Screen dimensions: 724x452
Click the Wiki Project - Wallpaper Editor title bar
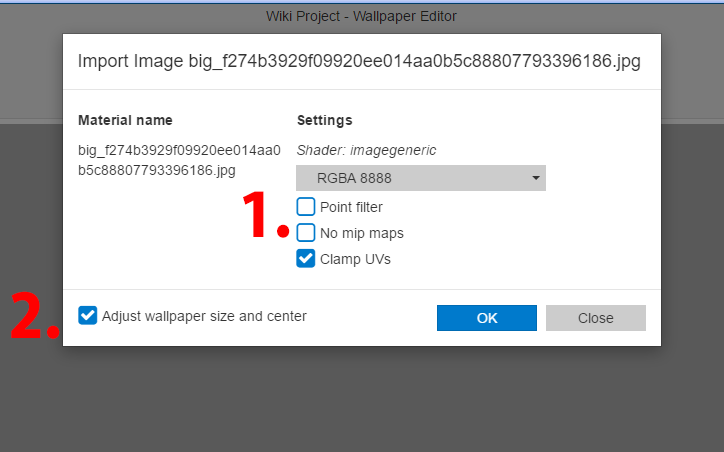(361, 16)
